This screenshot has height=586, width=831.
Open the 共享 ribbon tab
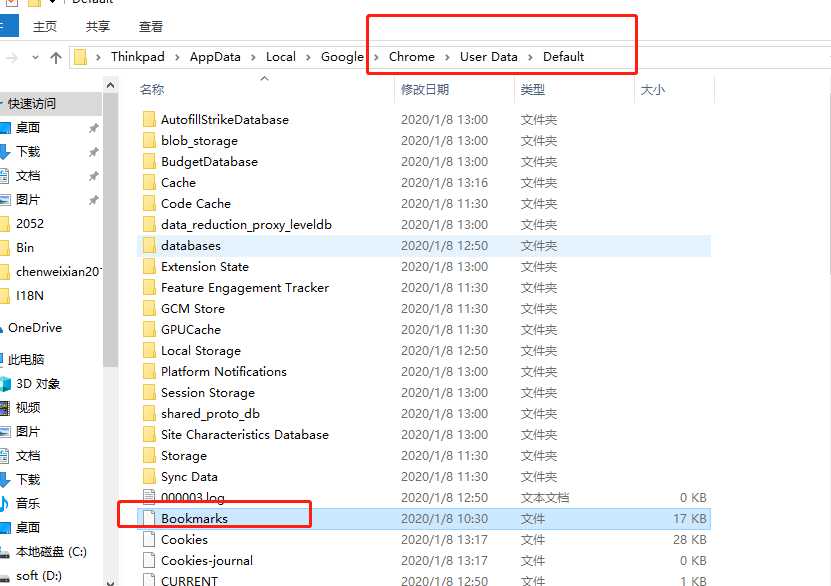tap(98, 26)
